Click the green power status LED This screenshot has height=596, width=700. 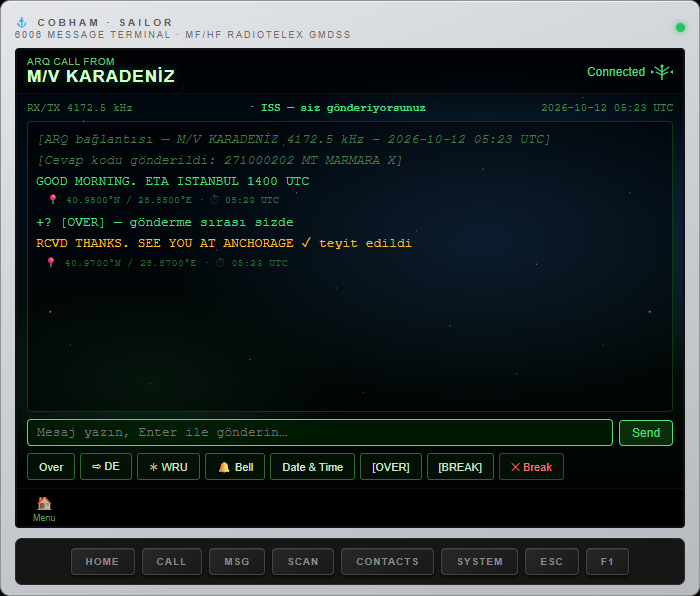click(x=680, y=28)
